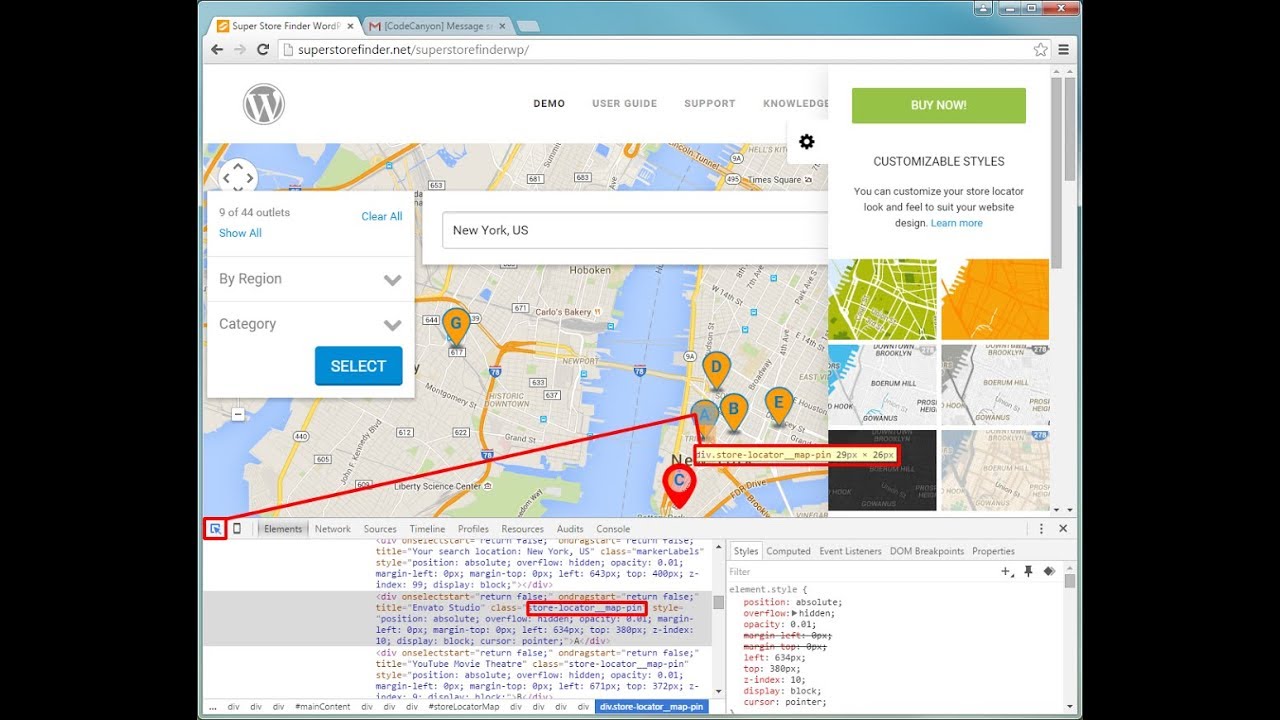Image resolution: width=1280 pixels, height=720 pixels.
Task: Click the 'z-index: 10;' style declaration
Action: click(775, 679)
